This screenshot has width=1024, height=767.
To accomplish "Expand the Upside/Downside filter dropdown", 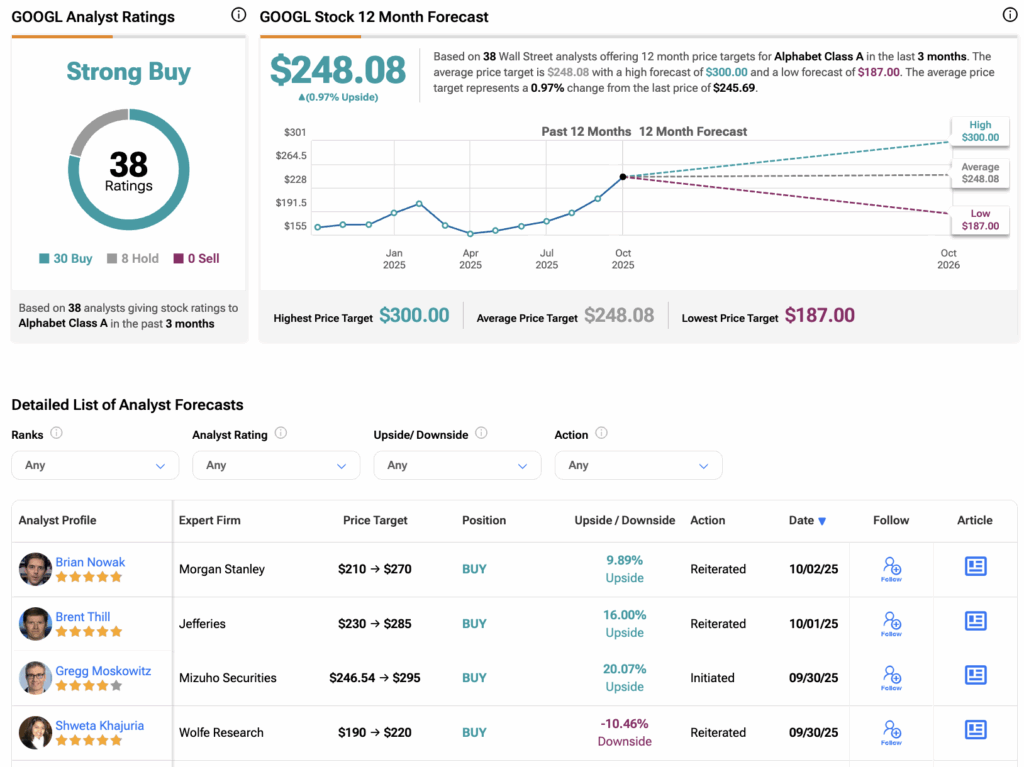I will coord(457,465).
